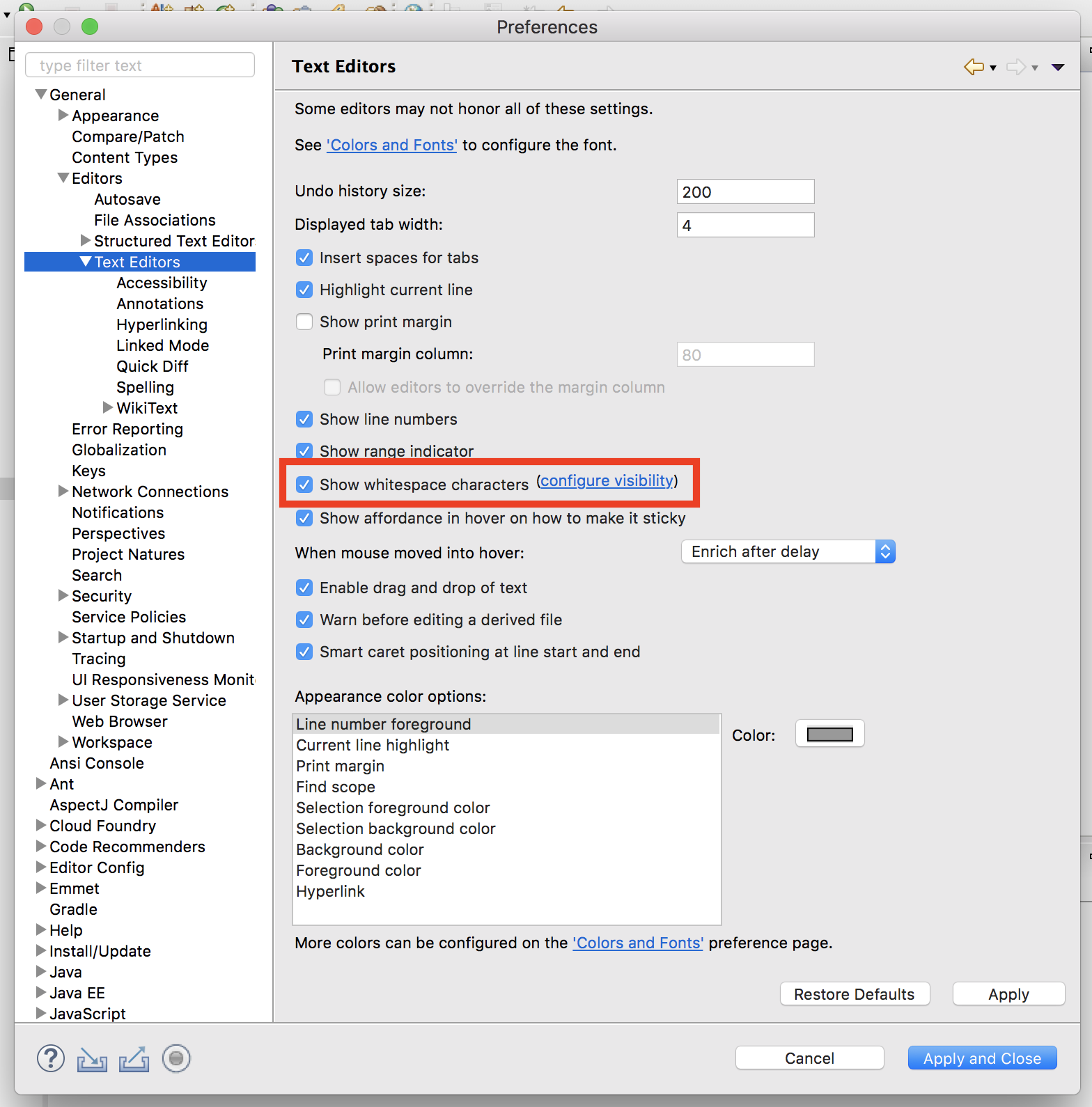Image resolution: width=1092 pixels, height=1107 pixels.
Task: Select File Associations in the tree
Action: coord(155,220)
